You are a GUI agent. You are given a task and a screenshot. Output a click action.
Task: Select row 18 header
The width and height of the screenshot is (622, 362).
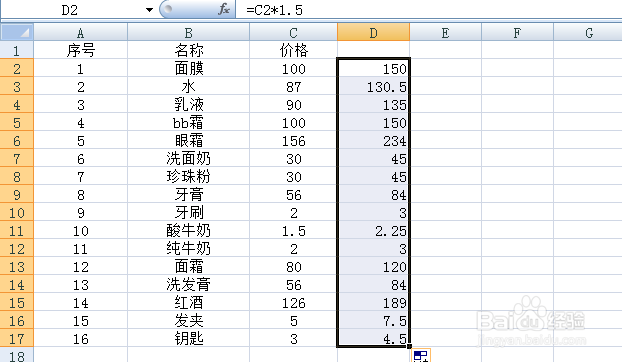[x=17, y=355]
